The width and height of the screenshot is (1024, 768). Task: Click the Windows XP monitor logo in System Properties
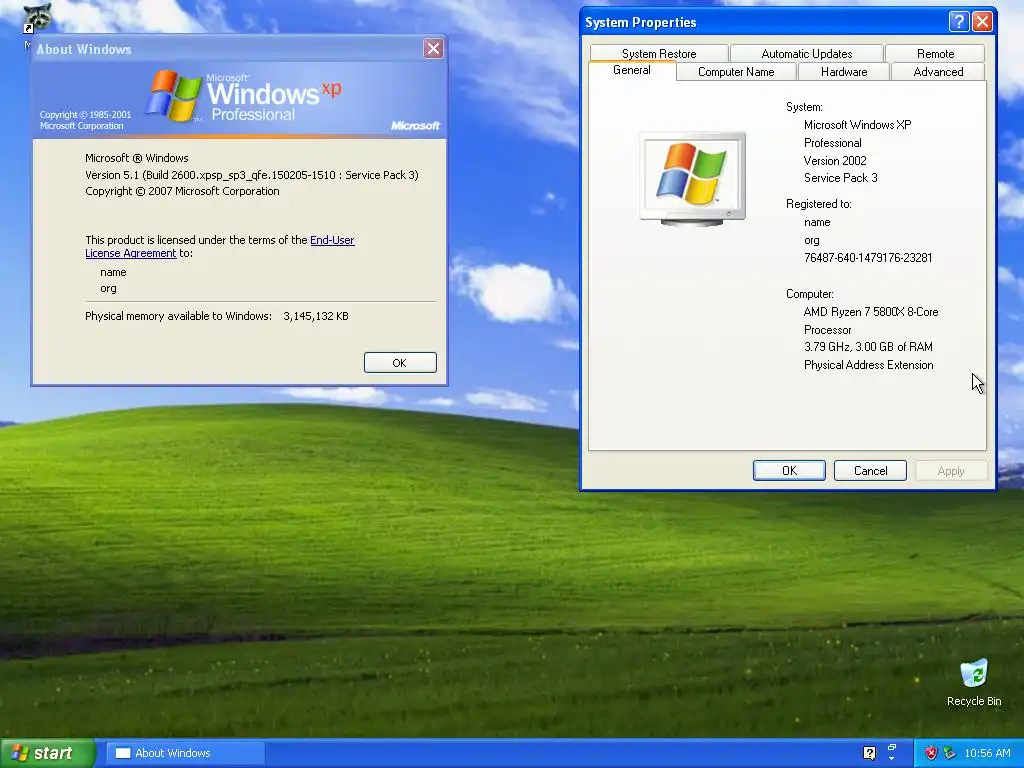coord(692,178)
